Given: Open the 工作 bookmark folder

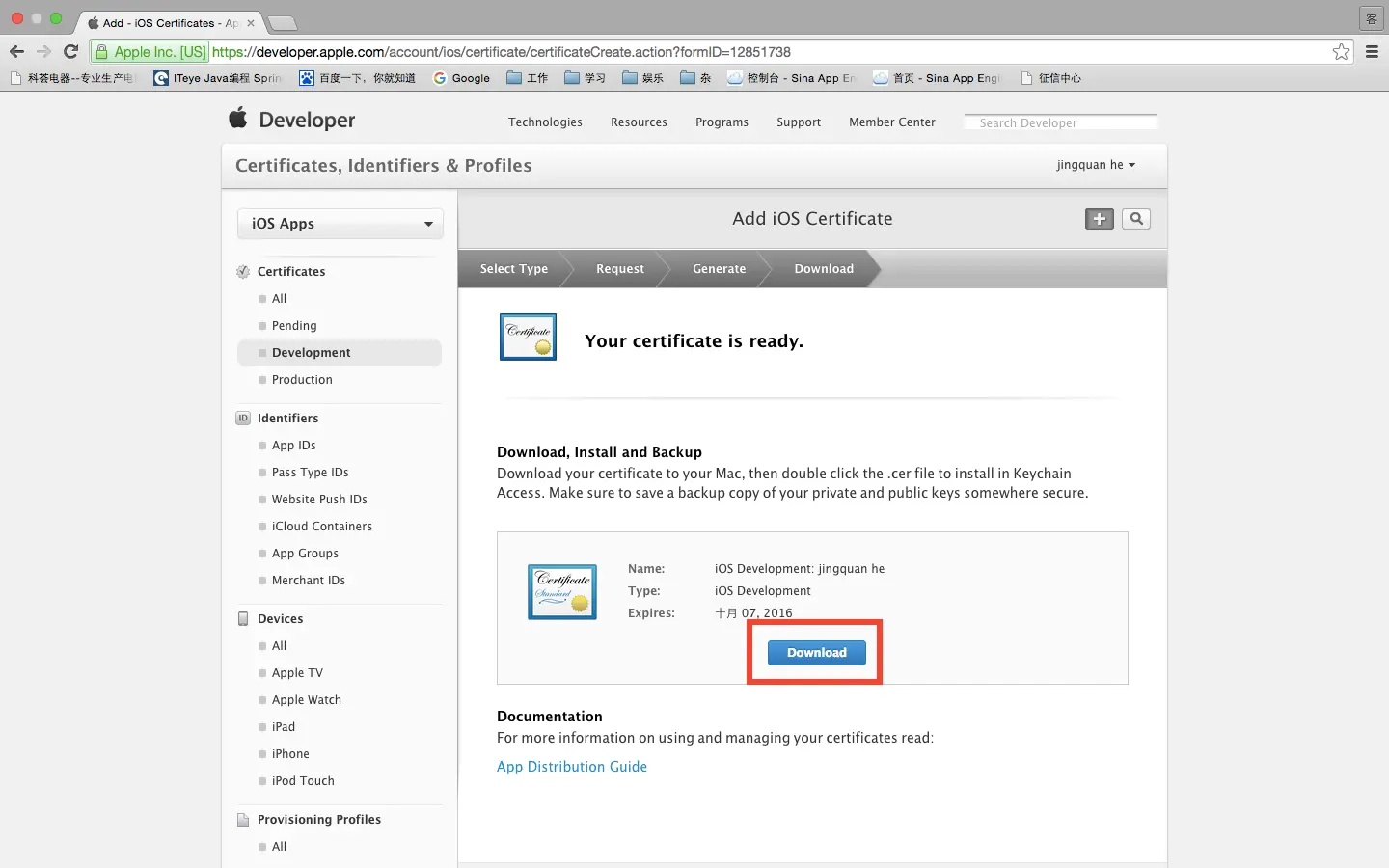Looking at the screenshot, I should tap(527, 78).
